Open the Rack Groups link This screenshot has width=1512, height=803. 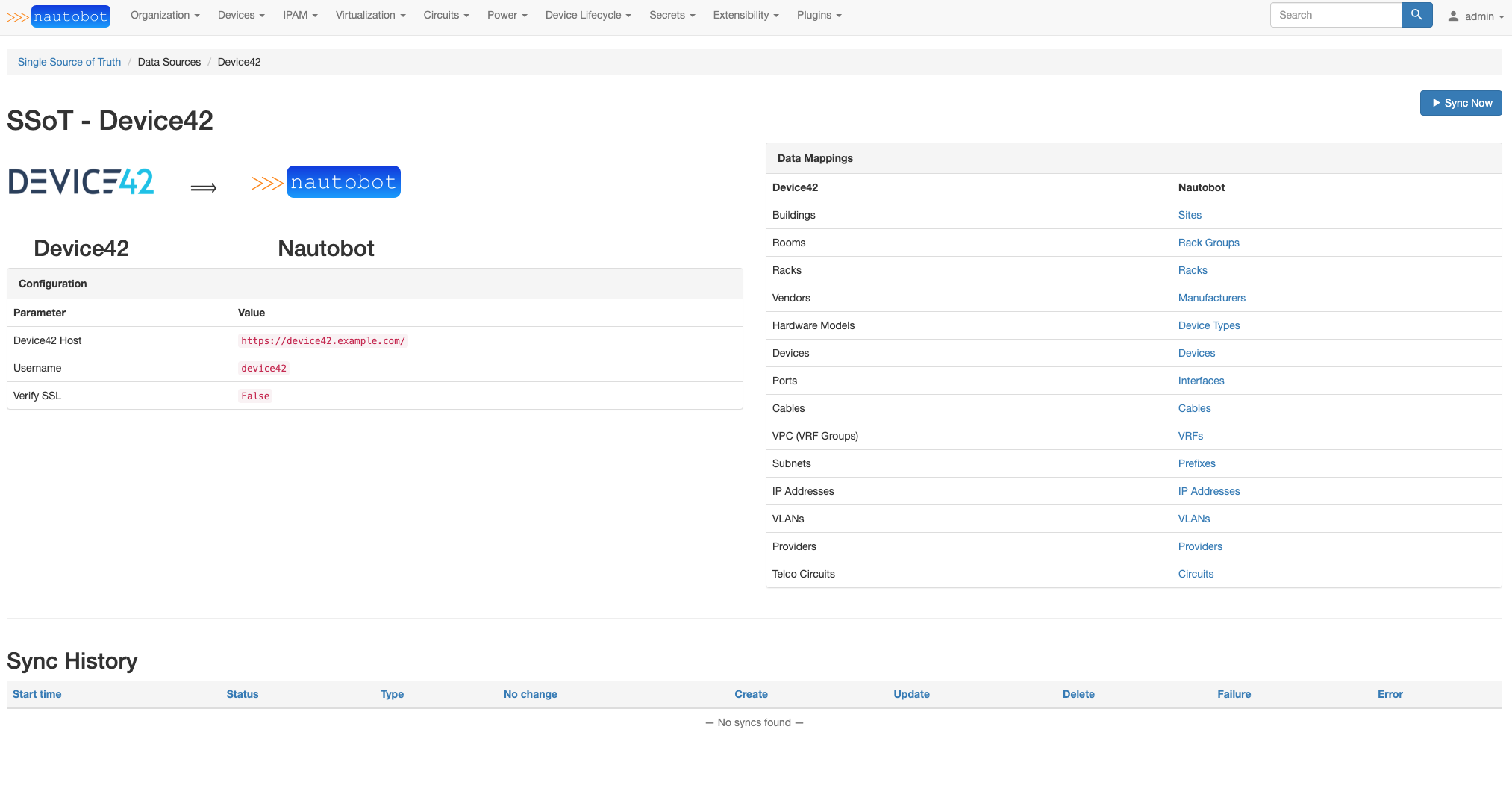pos(1208,243)
